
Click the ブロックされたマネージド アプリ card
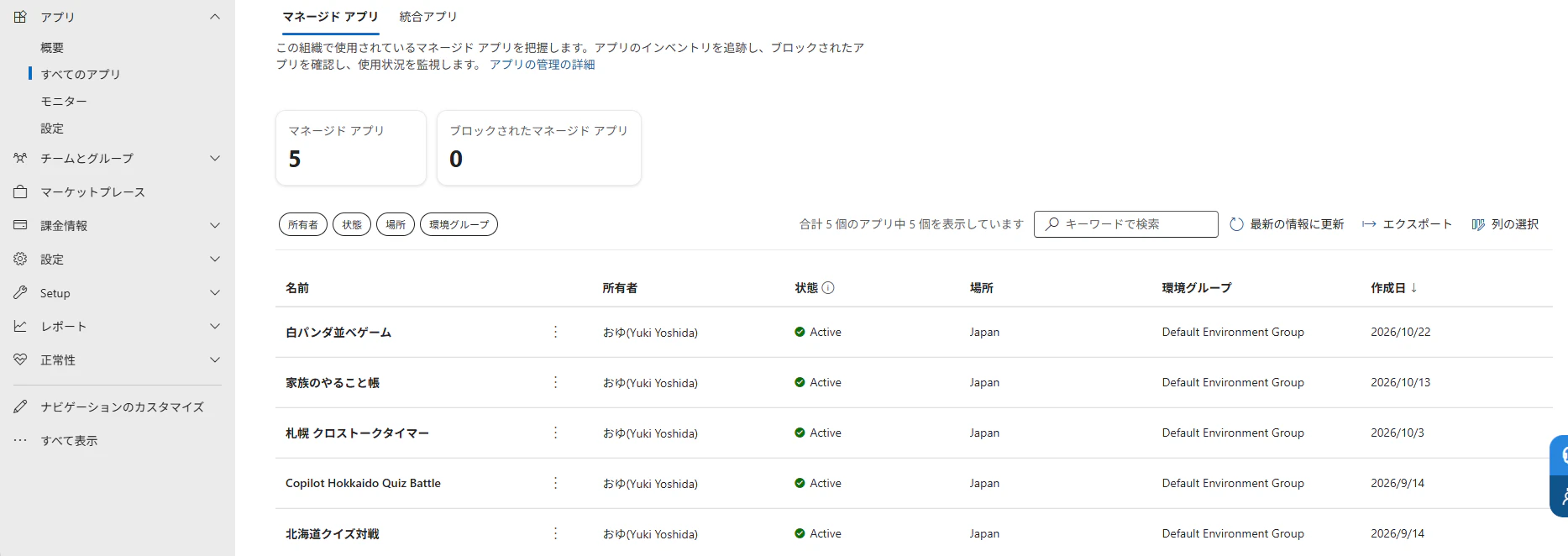[x=539, y=148]
